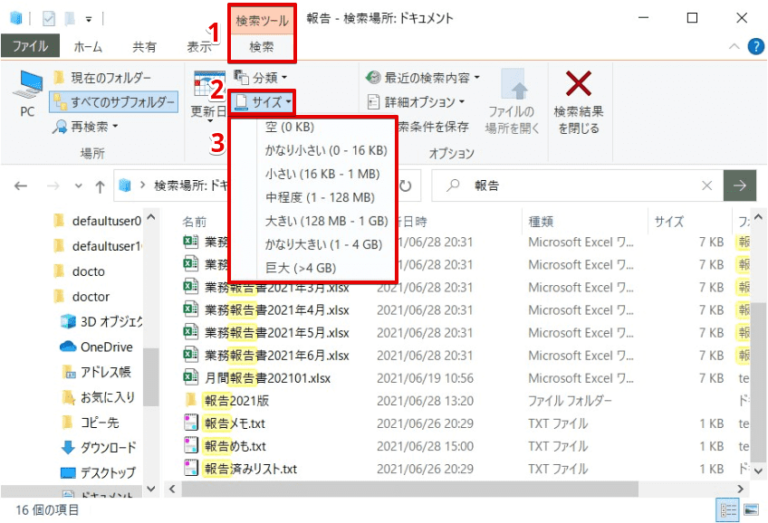Select 報告めも.txt file

click(225, 446)
